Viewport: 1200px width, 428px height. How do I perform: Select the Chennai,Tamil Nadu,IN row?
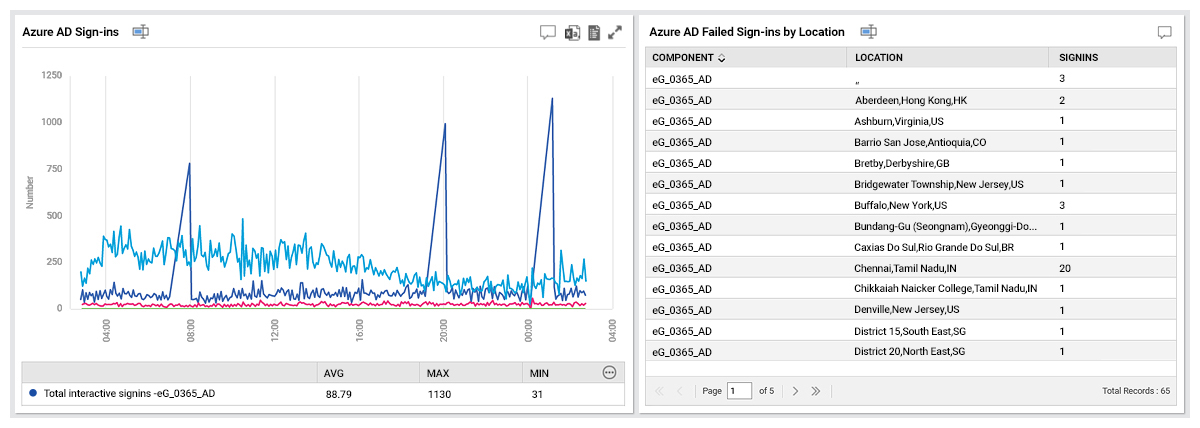[911, 268]
